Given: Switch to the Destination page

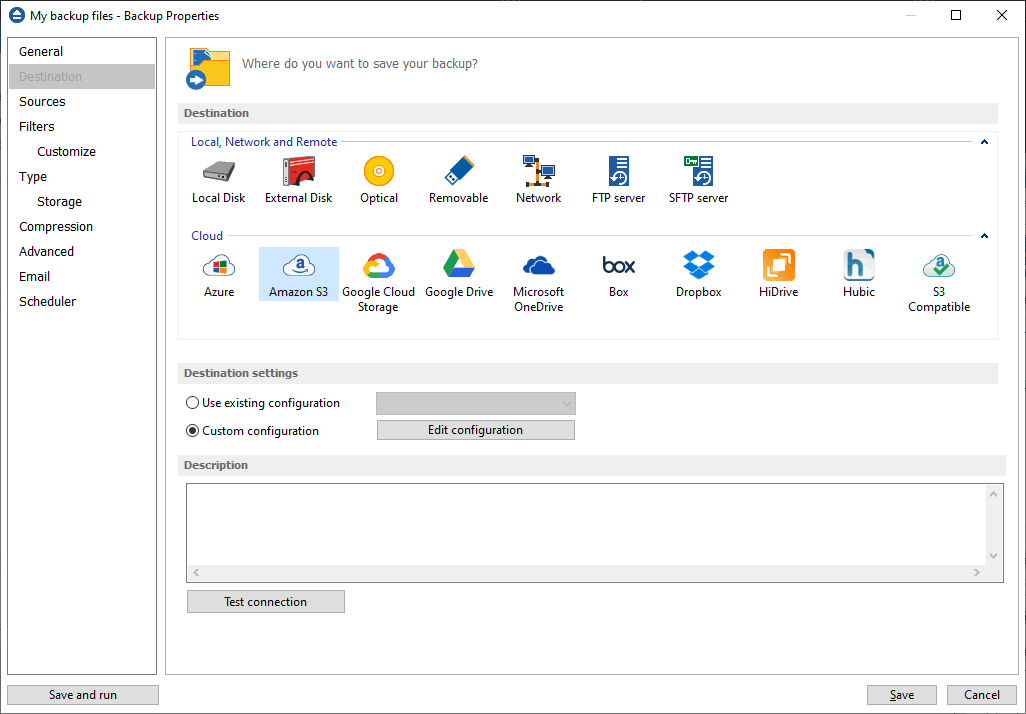Looking at the screenshot, I should [x=82, y=77].
